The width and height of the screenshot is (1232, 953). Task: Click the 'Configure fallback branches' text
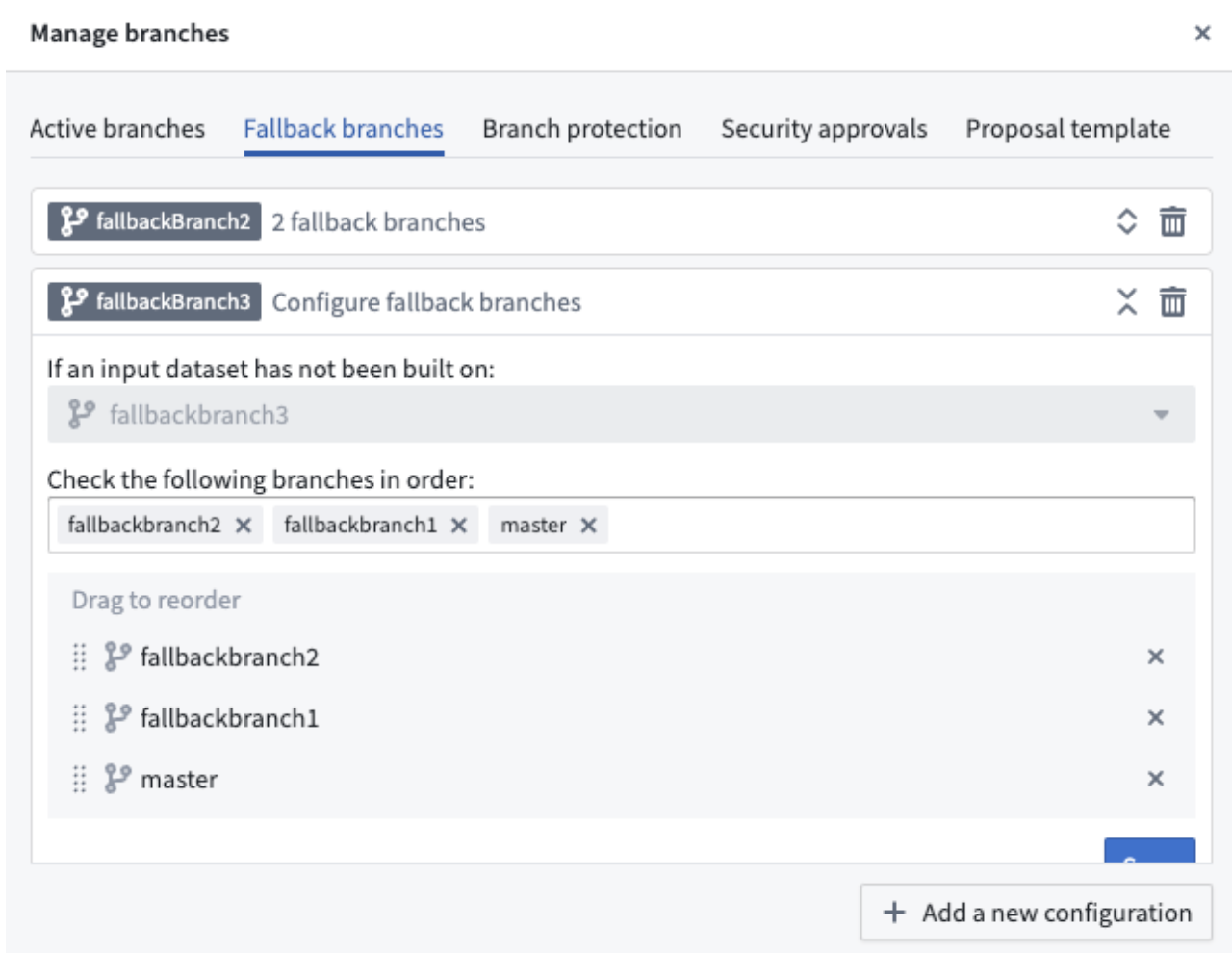tap(426, 302)
